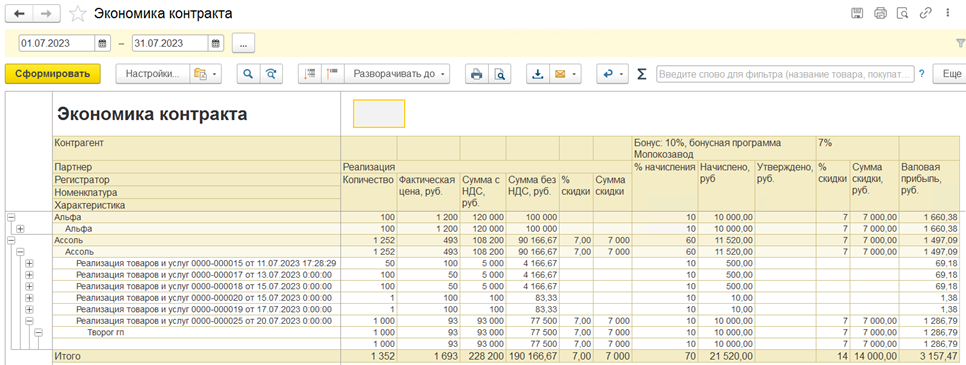Collapse nested Ассоль partner group
Viewport: 966px width, 365px height.
(20, 252)
